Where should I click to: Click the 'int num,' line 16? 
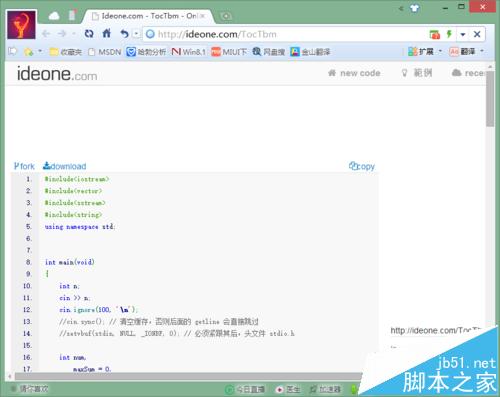[x=72, y=357]
